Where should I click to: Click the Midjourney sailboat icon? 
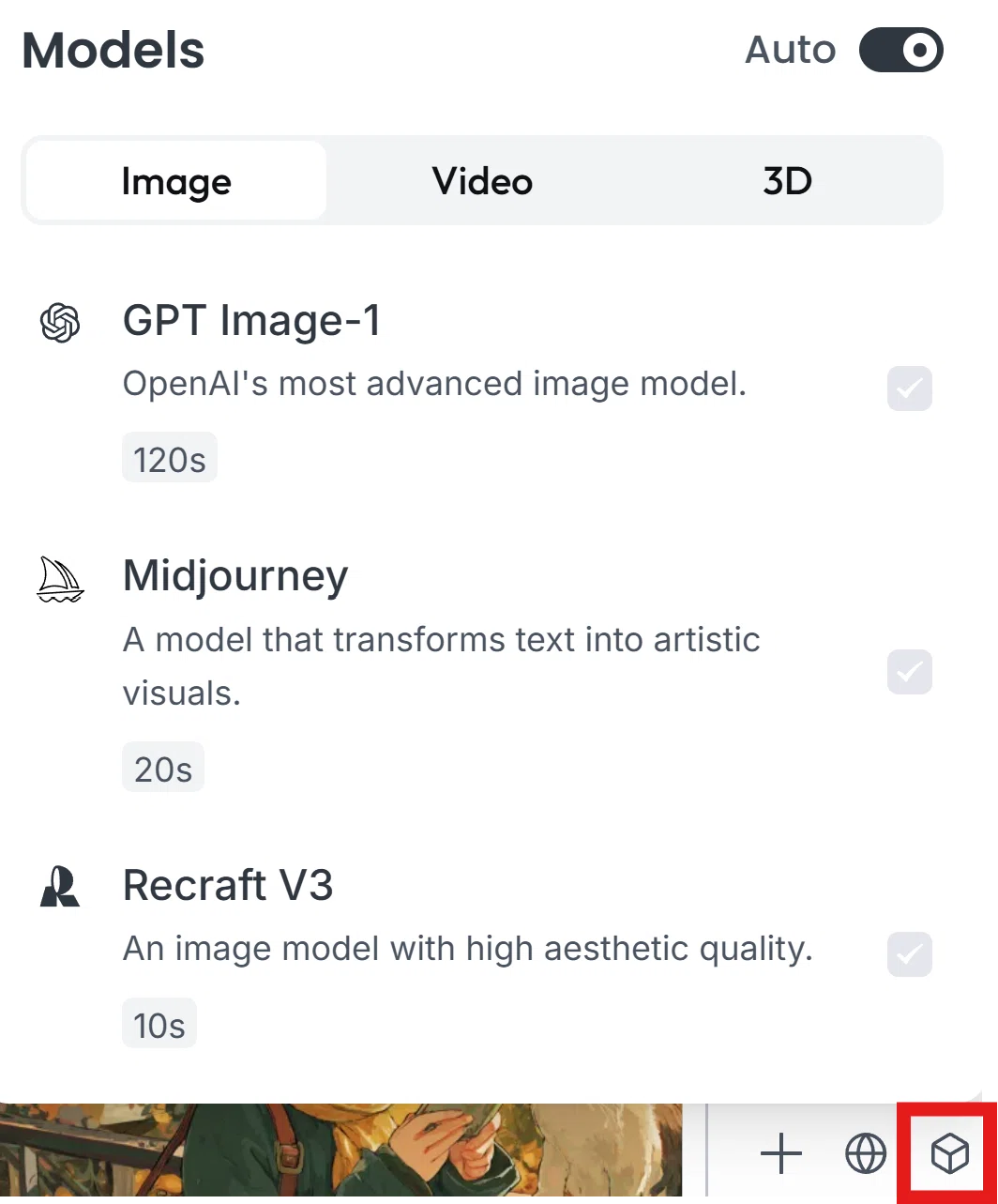(x=60, y=578)
